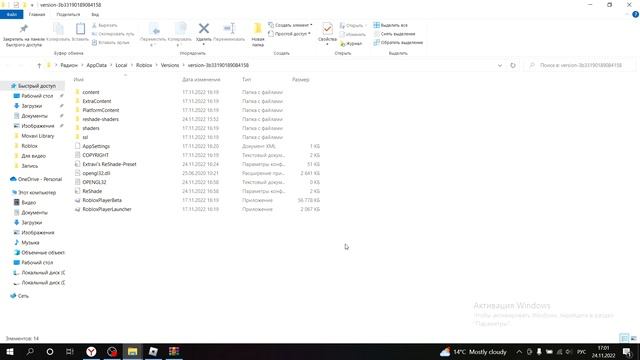Open the Файл (File) menu tab

point(11,14)
